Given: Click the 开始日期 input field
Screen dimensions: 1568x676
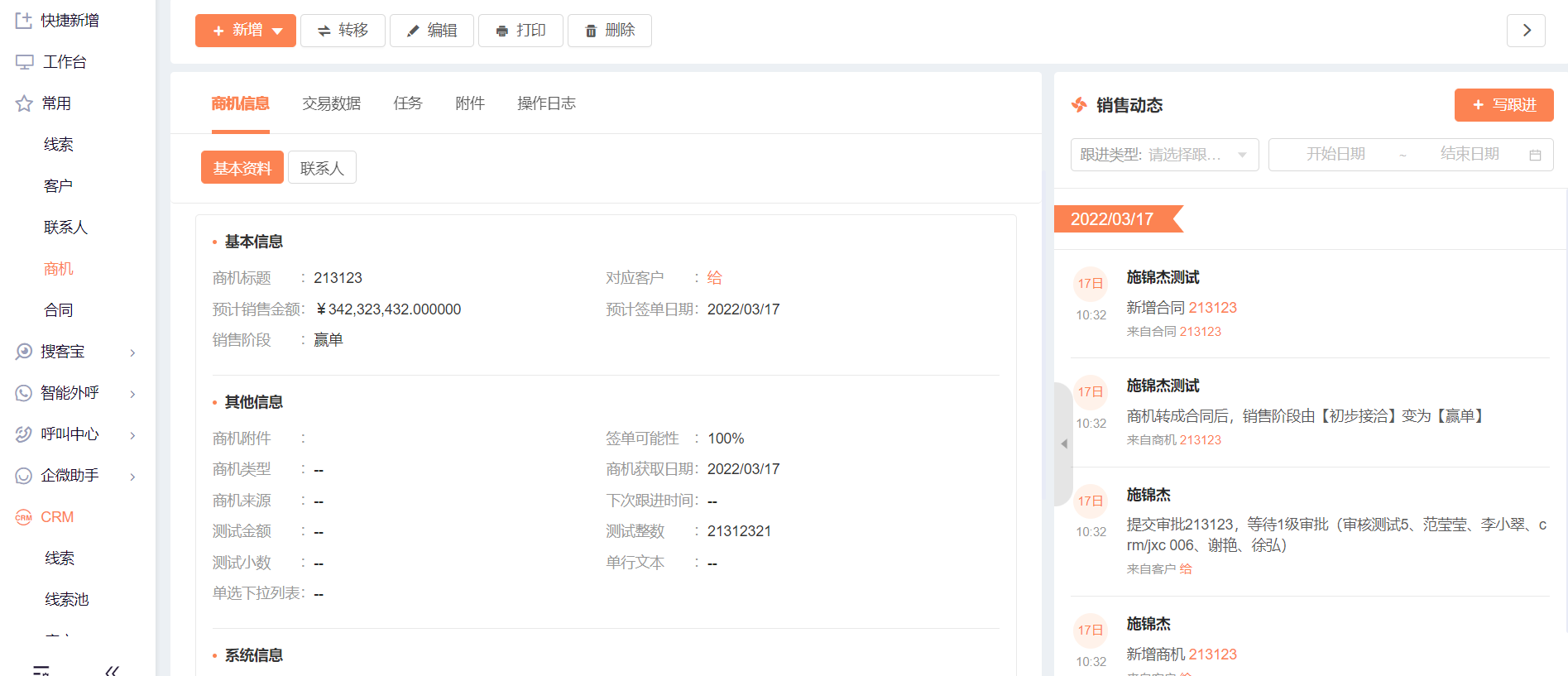Looking at the screenshot, I should (1335, 155).
